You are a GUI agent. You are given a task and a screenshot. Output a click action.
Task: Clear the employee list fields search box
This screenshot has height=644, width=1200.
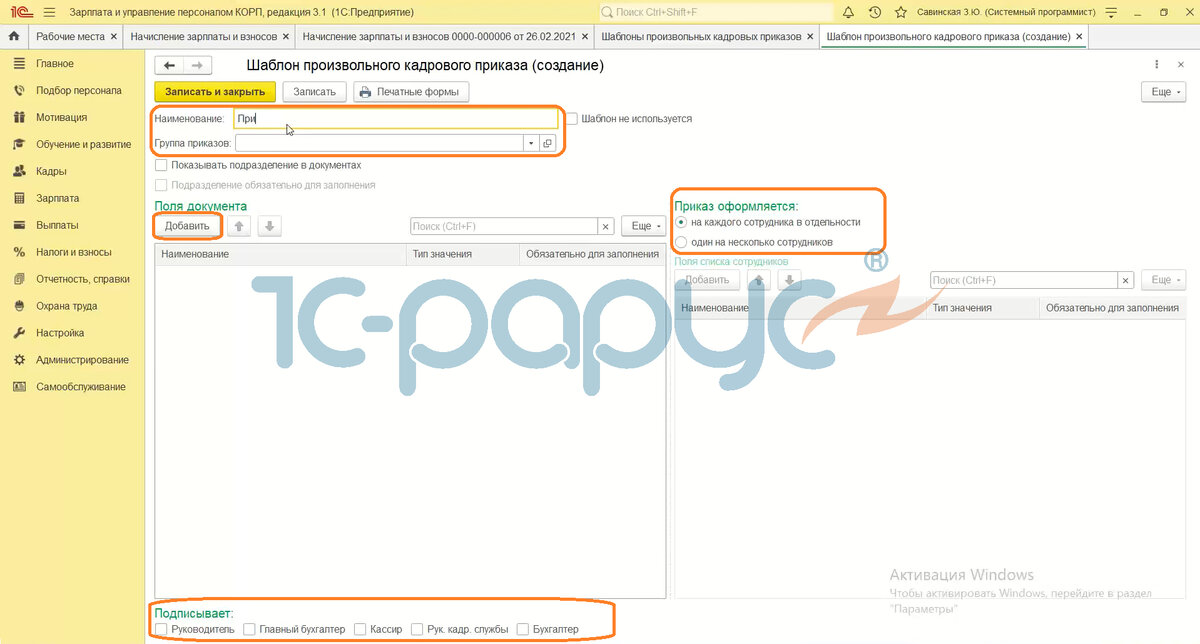tap(1126, 280)
